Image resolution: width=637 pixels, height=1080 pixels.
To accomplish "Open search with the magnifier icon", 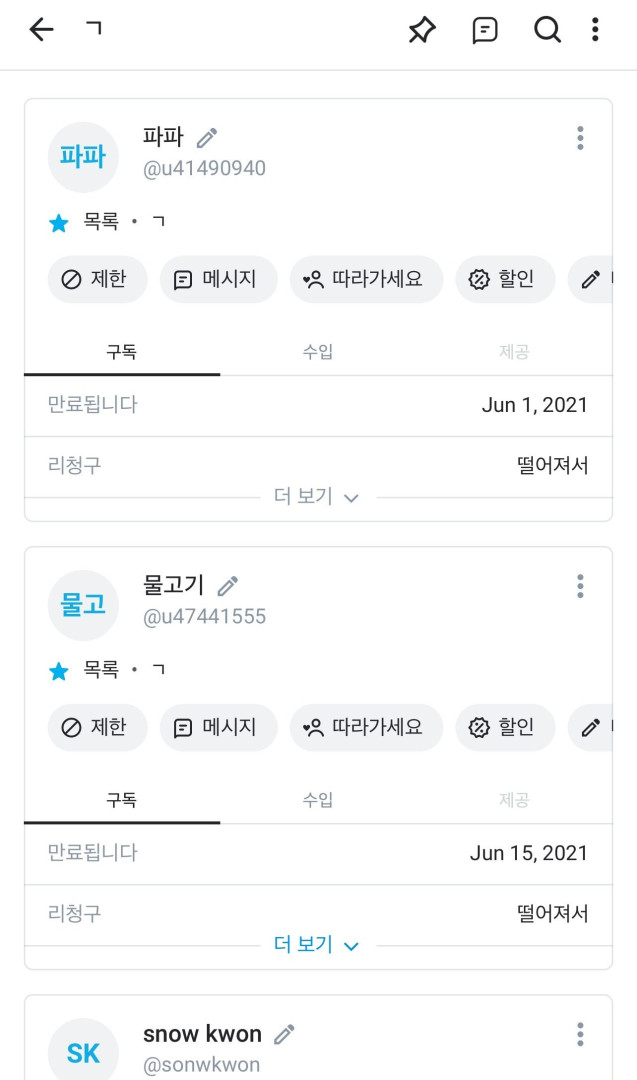I will click(547, 30).
